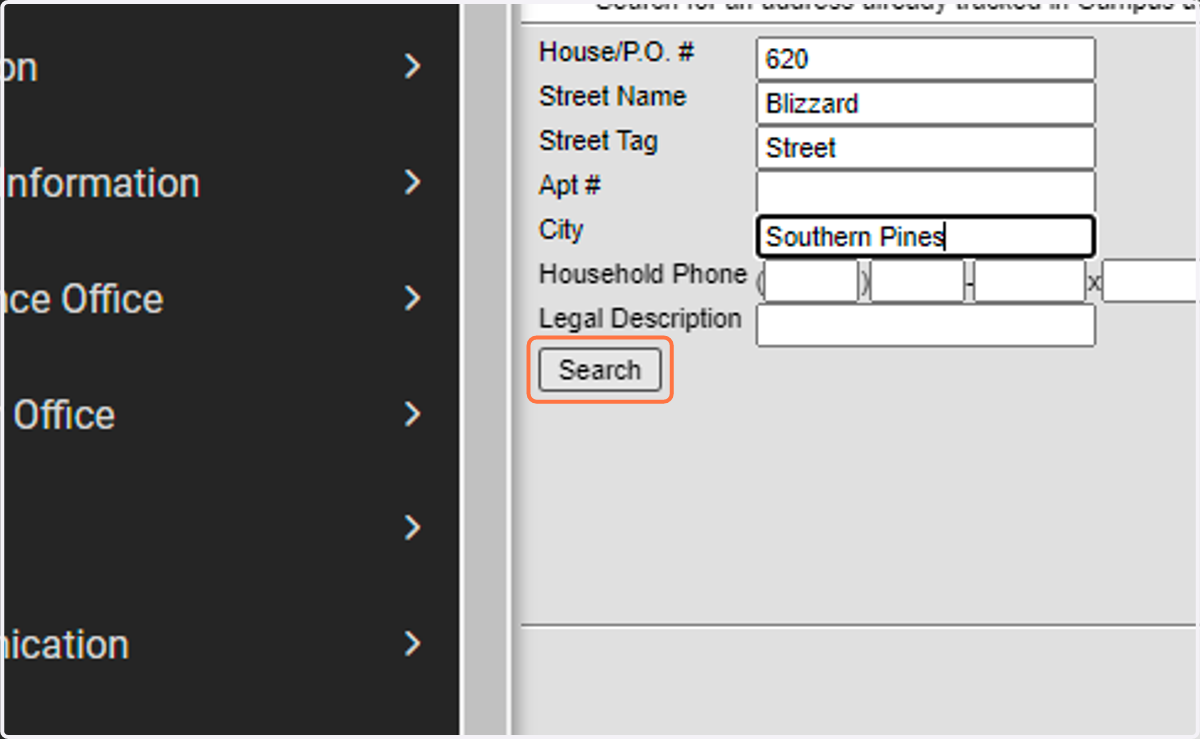
Task: Click the Legal Description field
Action: tap(926, 326)
